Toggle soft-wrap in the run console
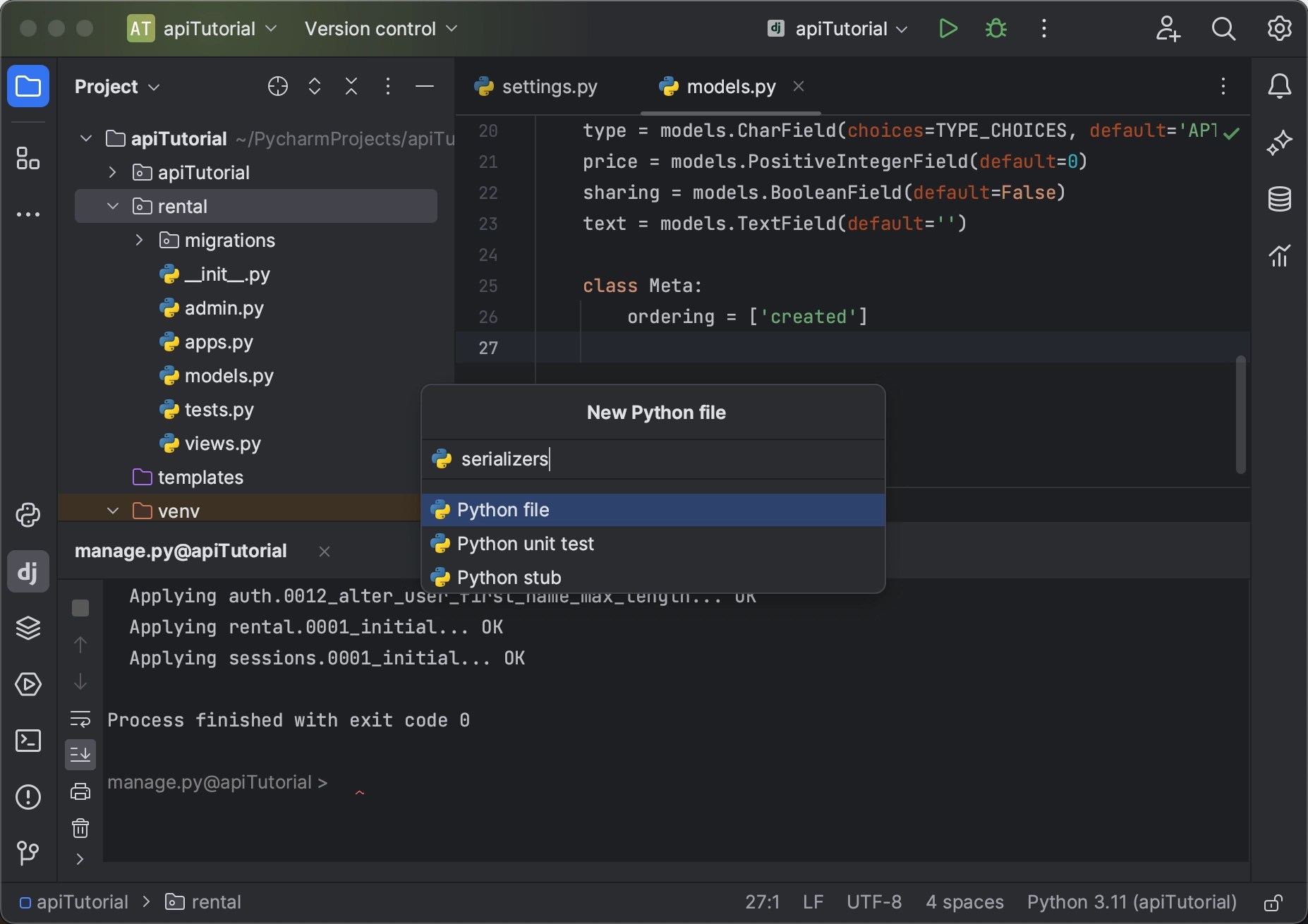The width and height of the screenshot is (1308, 924). pyautogui.click(x=80, y=719)
